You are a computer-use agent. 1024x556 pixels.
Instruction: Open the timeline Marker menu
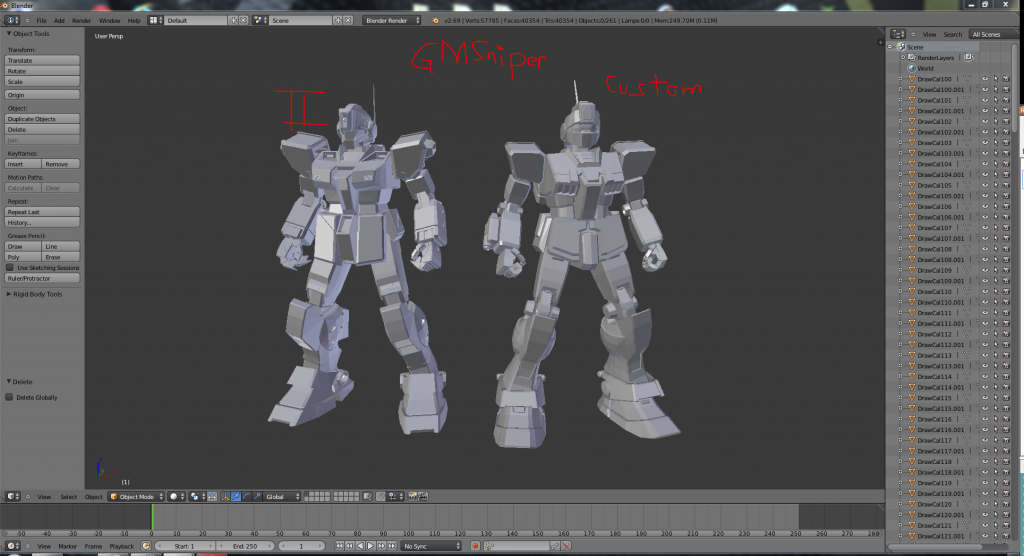click(x=67, y=546)
